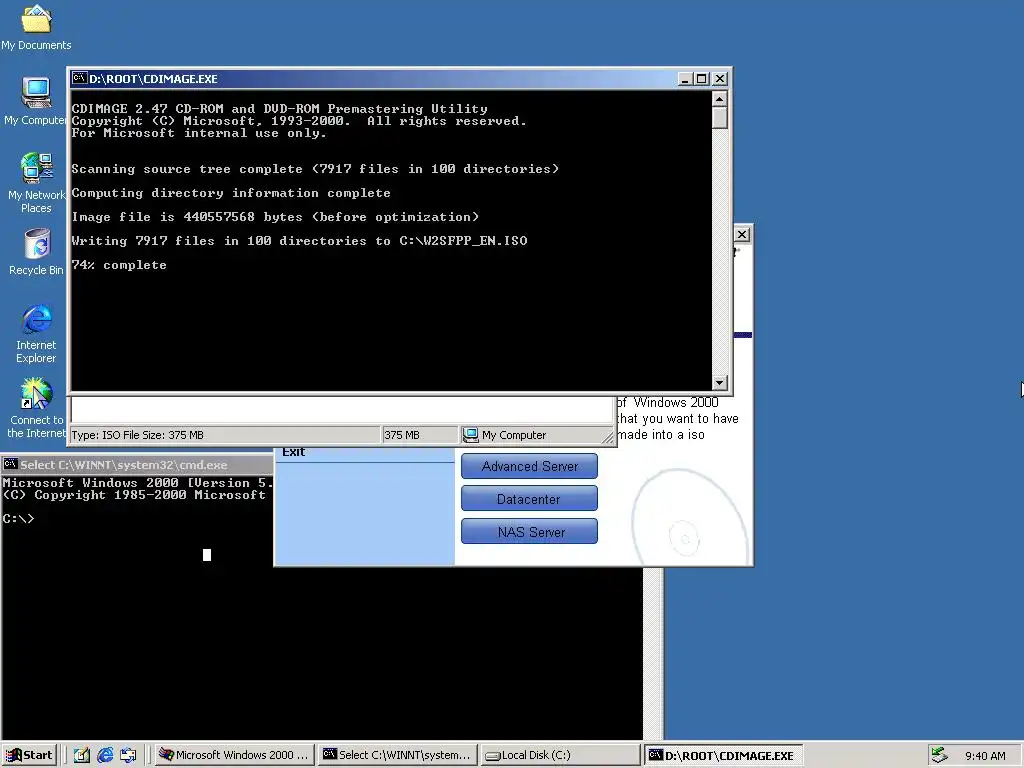Click the CDIMAGE.EXE title bar console icon

(x=80, y=78)
